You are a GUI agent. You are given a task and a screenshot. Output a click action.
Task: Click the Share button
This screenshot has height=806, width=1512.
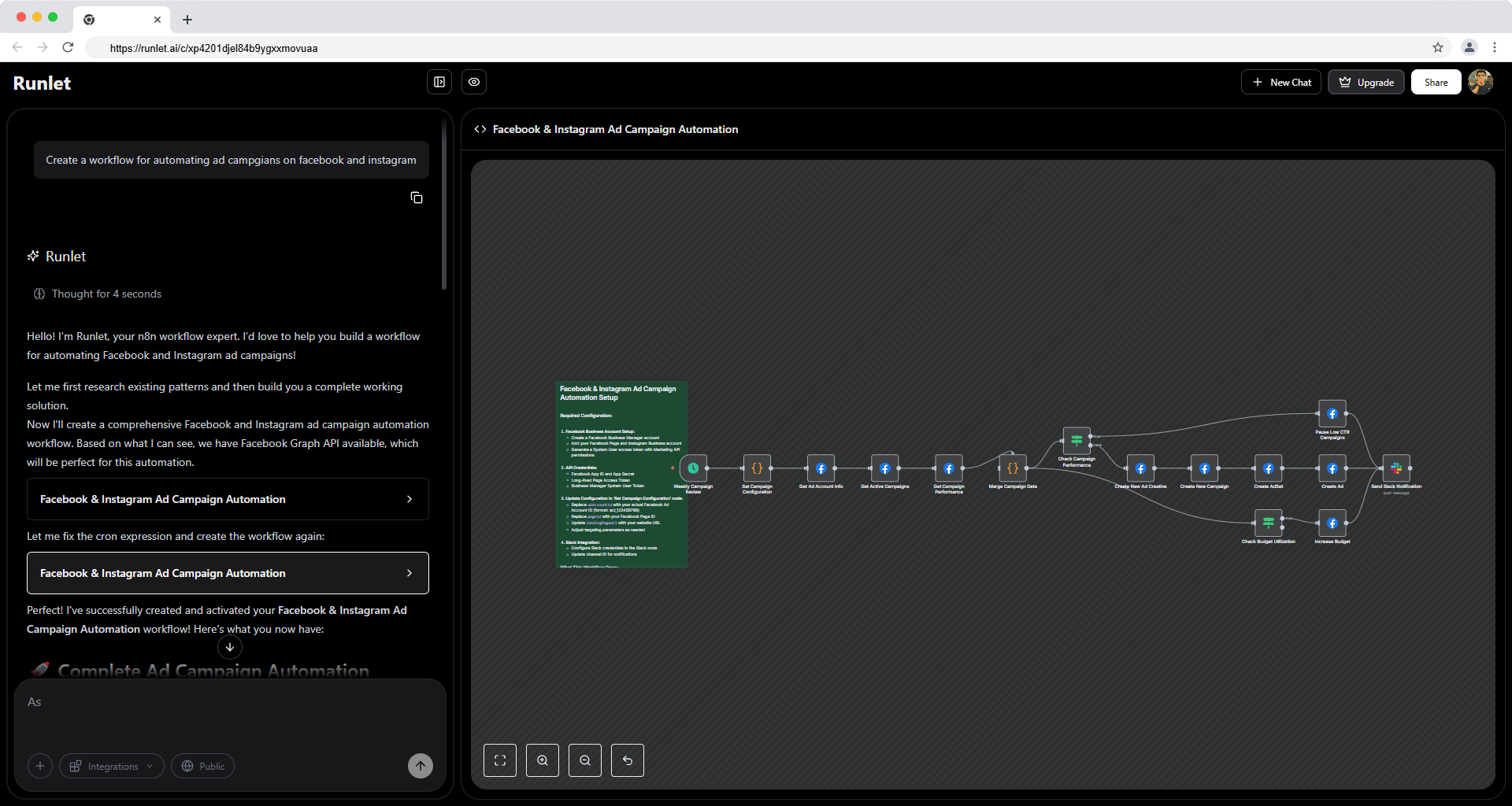[1436, 82]
